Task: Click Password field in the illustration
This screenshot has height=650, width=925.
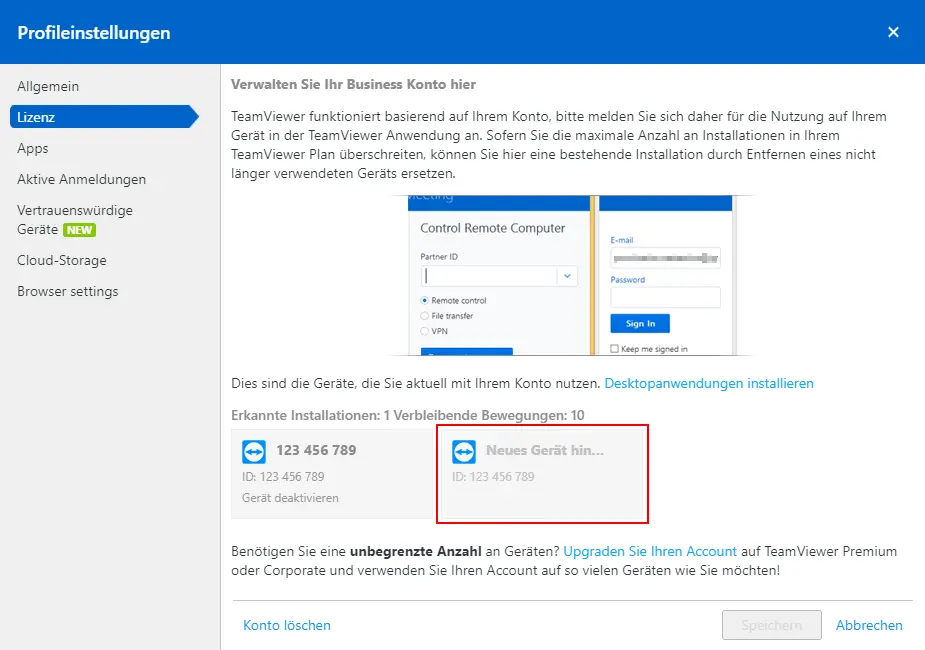Action: [x=665, y=297]
